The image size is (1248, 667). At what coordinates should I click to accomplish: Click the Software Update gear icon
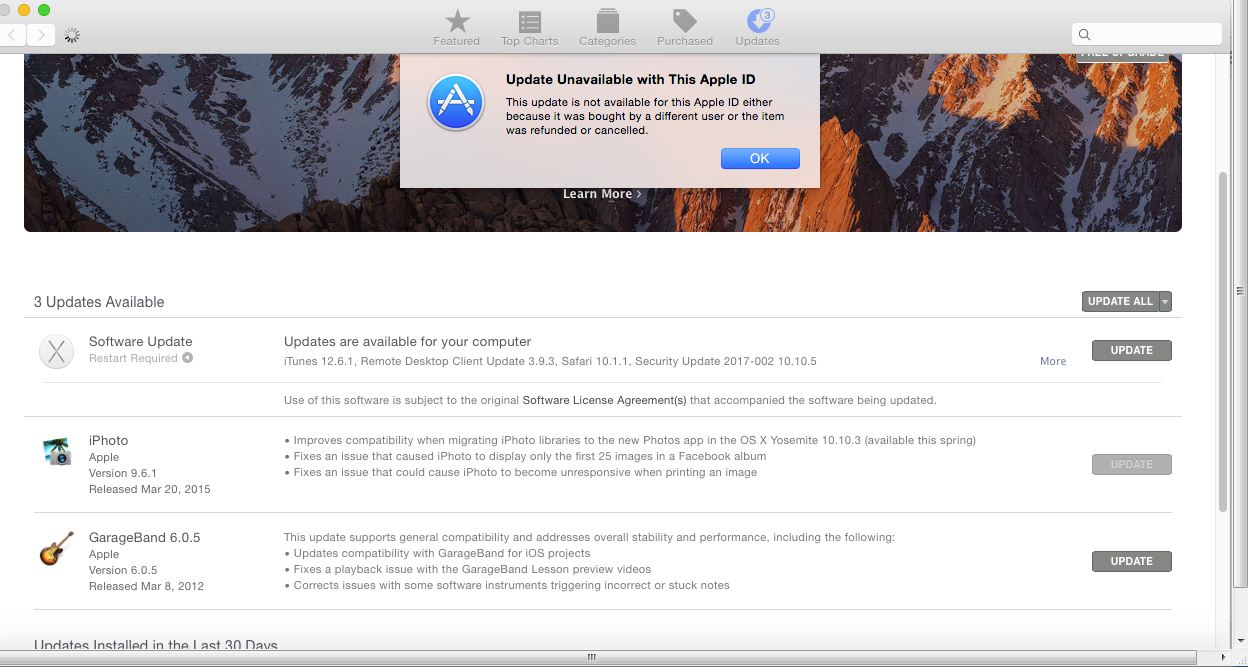pos(56,352)
